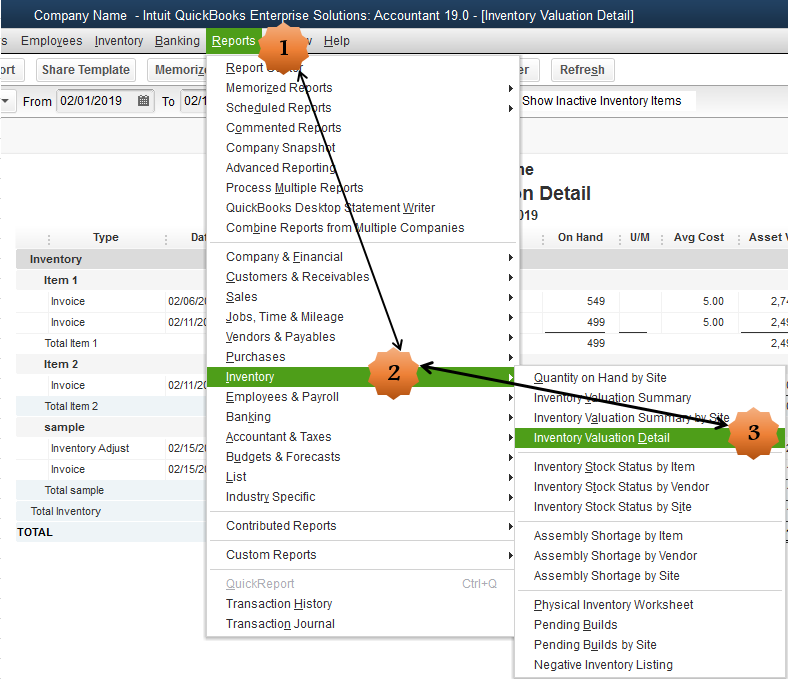Open Advanced Reporting
Image resolution: width=788 pixels, height=679 pixels.
click(x=362, y=168)
